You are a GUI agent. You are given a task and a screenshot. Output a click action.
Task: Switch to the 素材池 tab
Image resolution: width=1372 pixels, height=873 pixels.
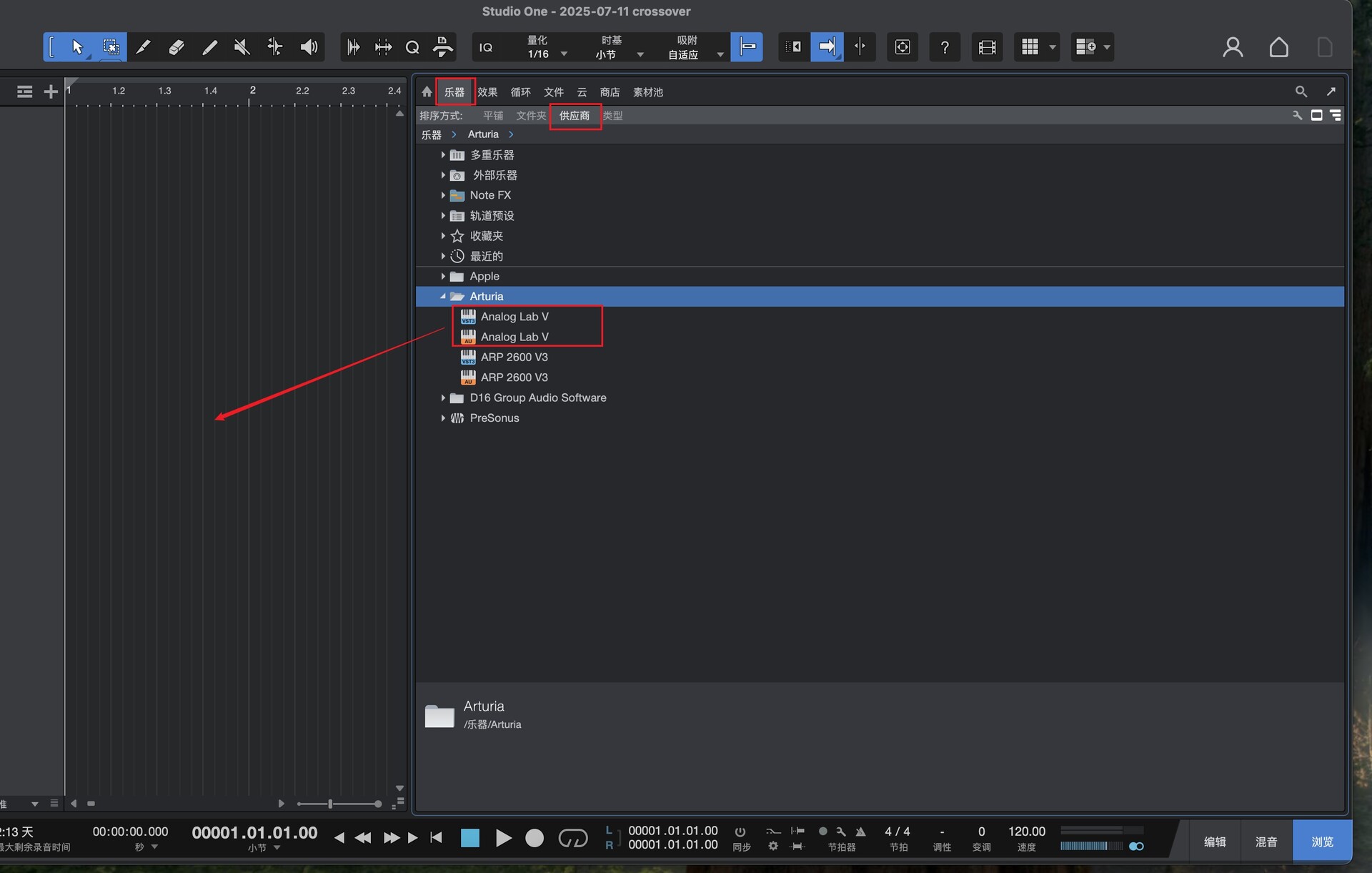pyautogui.click(x=648, y=92)
